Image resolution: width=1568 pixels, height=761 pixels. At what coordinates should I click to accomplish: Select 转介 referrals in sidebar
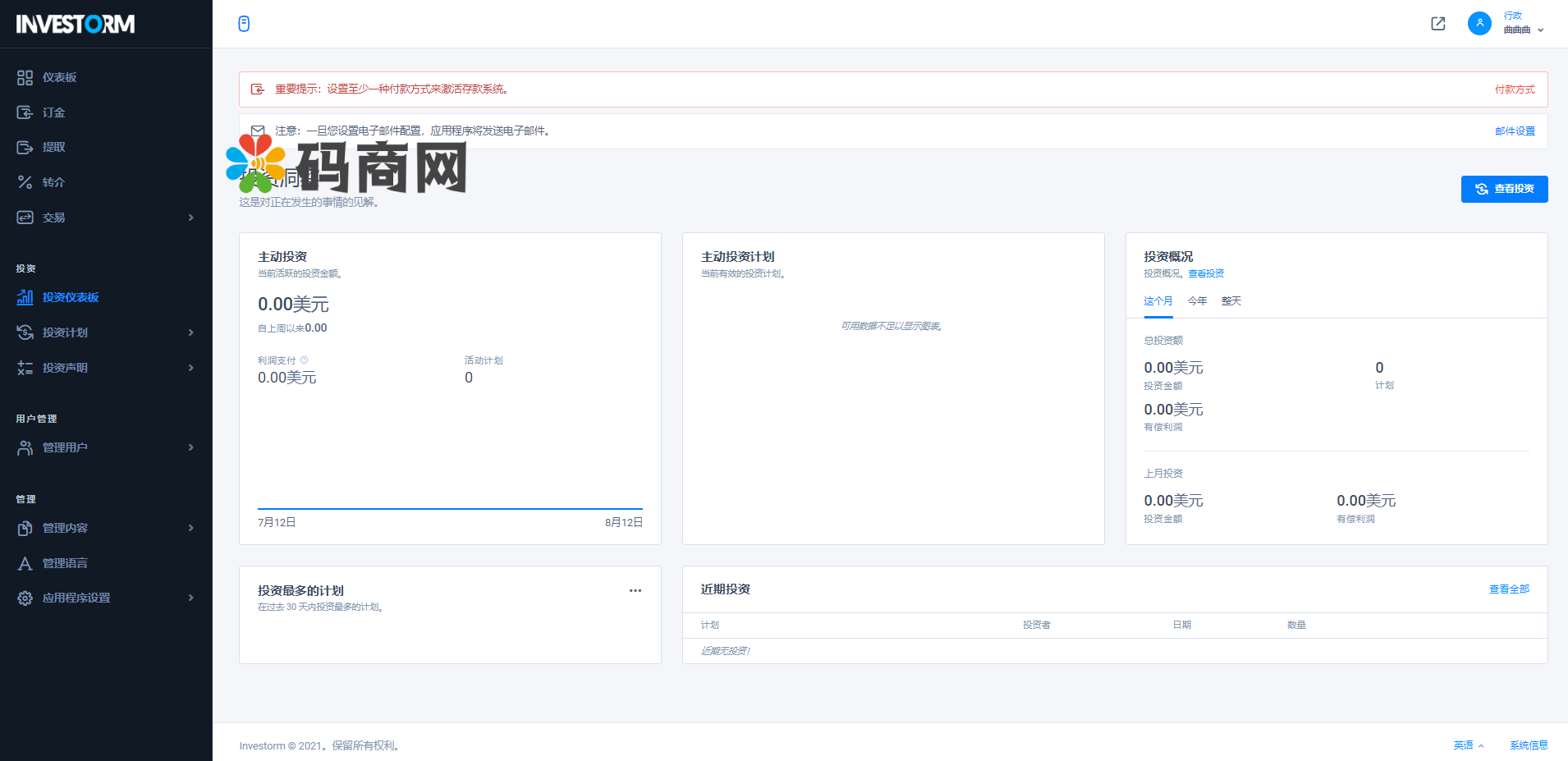53,182
